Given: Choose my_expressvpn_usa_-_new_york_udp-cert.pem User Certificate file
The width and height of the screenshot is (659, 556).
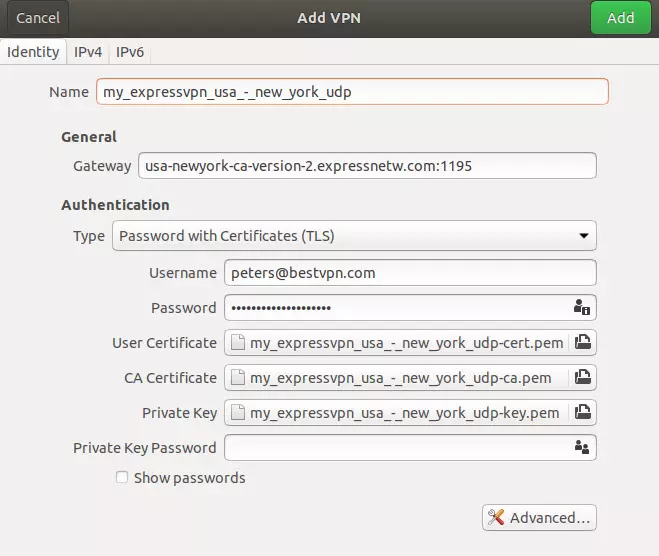Looking at the screenshot, I should pos(396,343).
